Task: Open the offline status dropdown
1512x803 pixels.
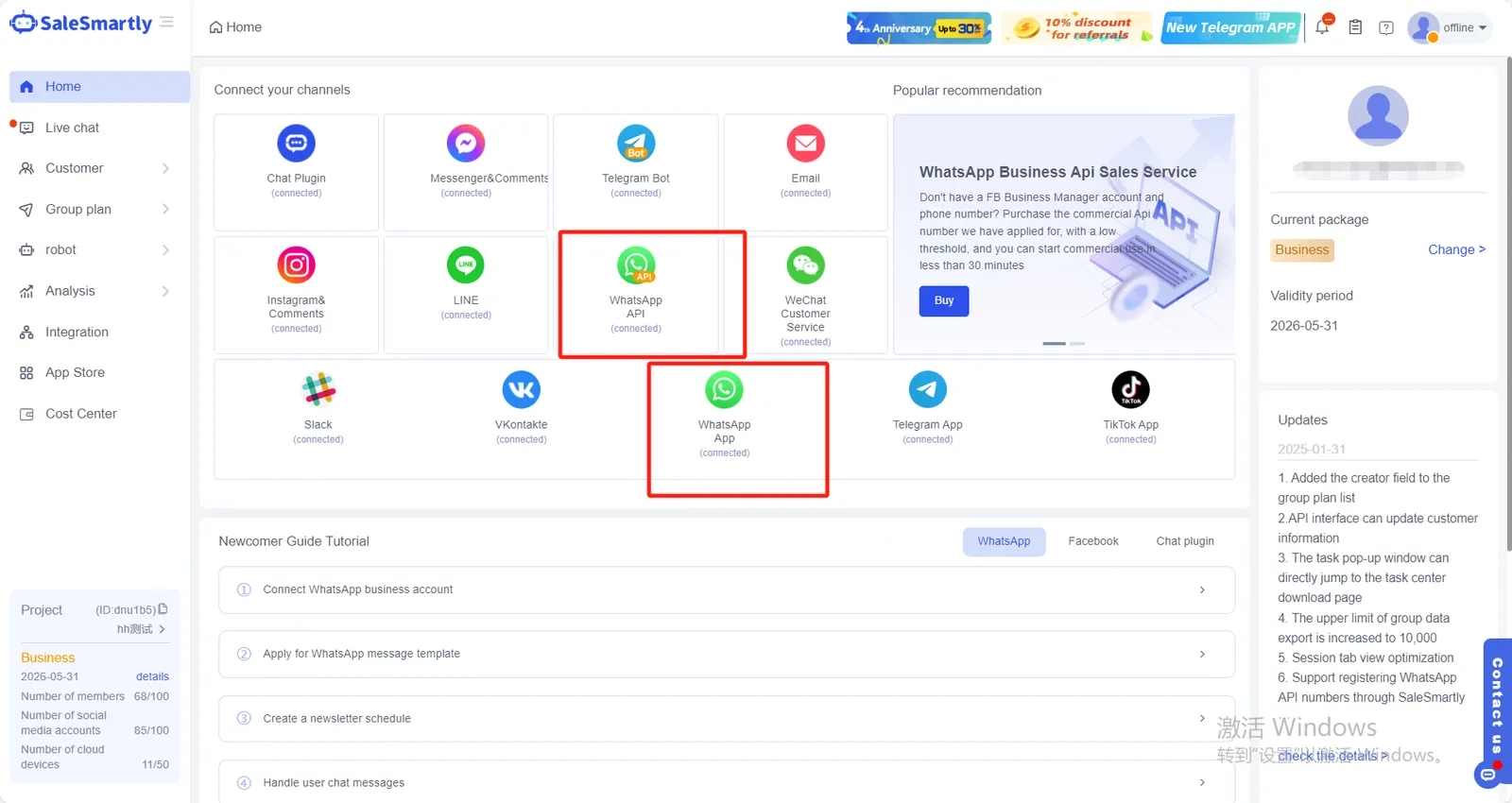Action: coord(1465,27)
